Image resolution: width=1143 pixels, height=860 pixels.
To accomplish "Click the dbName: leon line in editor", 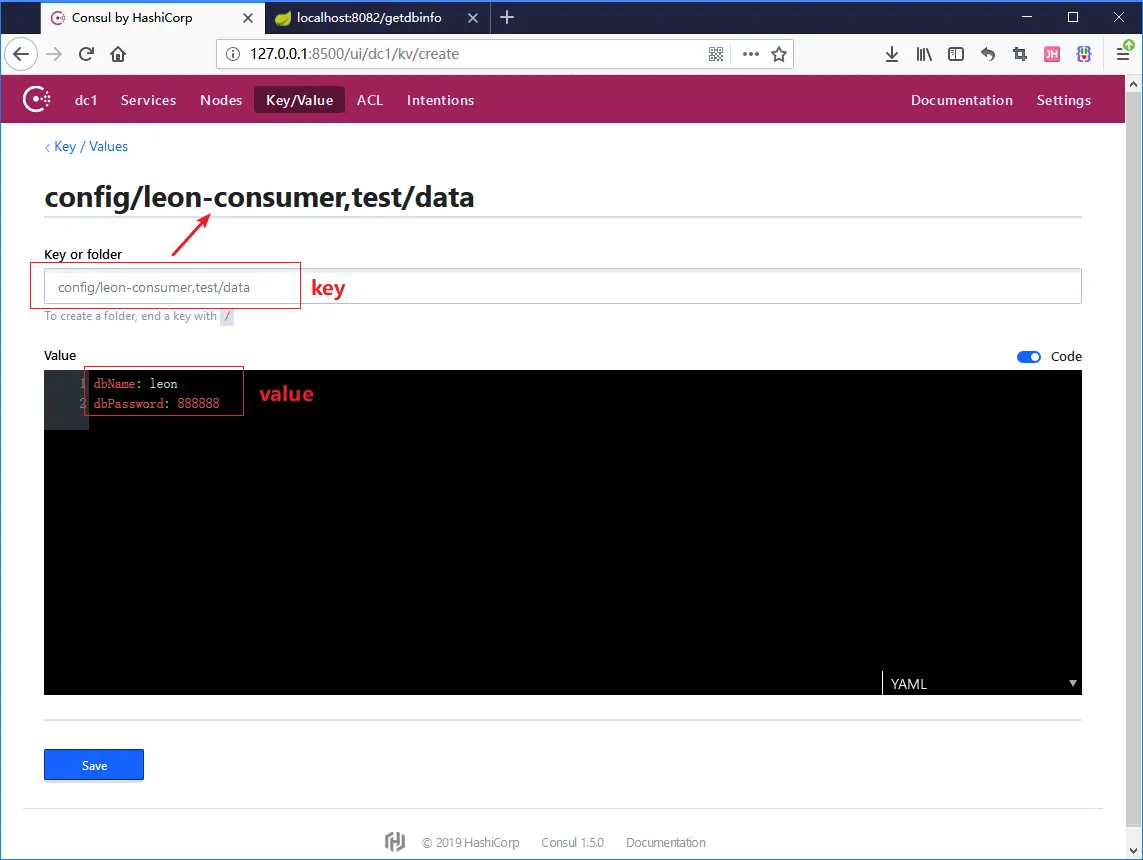I will [136, 383].
